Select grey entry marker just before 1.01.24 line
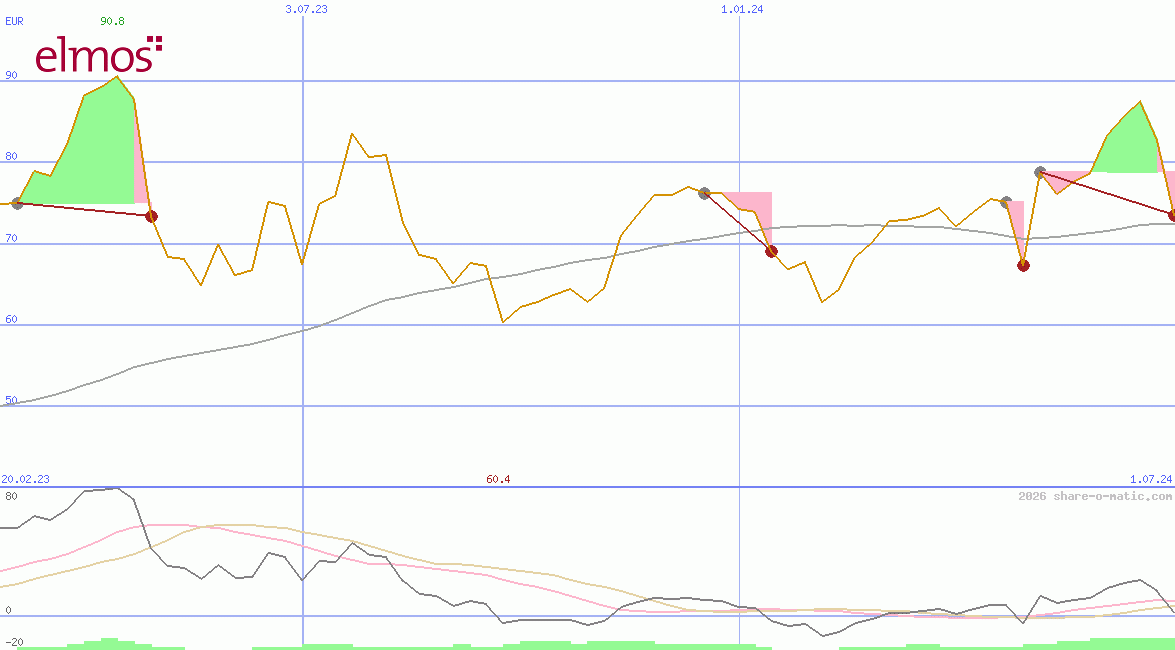1175x650 pixels. coord(704,193)
